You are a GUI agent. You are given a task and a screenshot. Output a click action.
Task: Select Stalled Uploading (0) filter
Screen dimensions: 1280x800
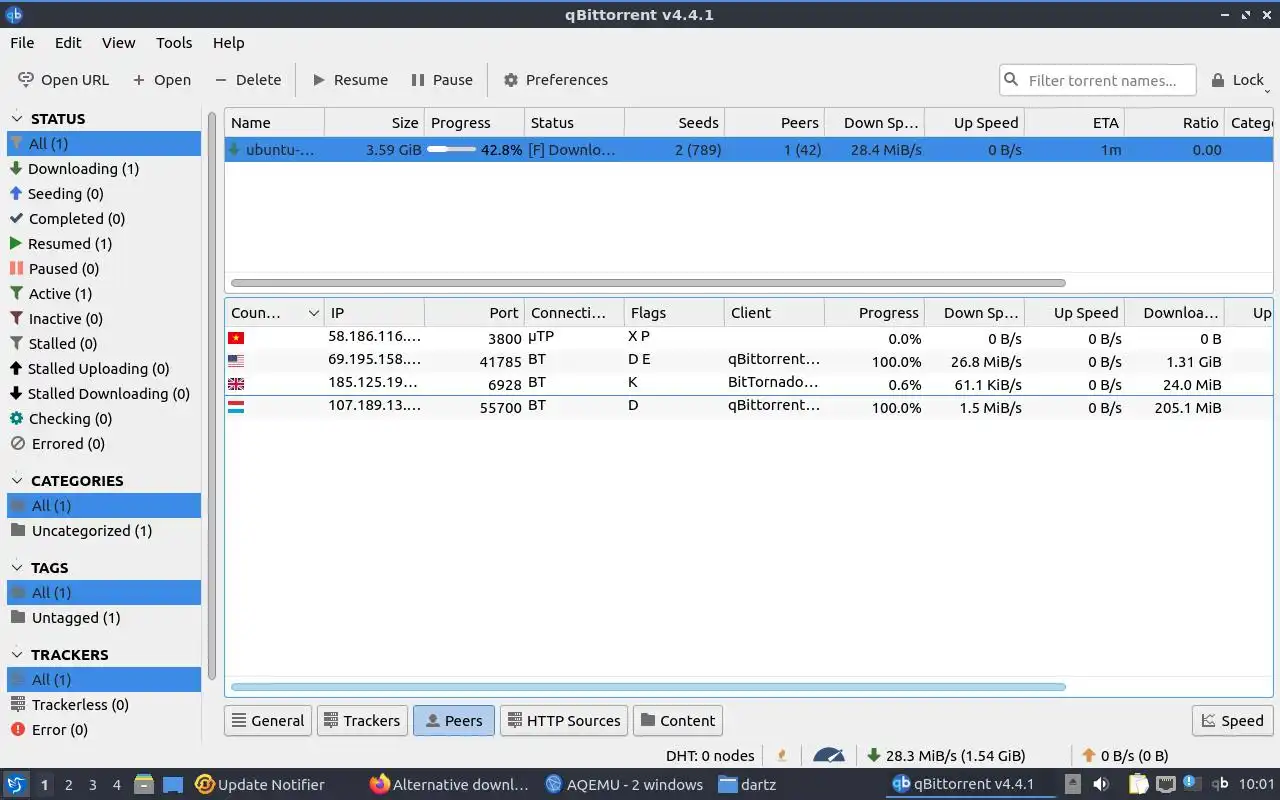(104, 369)
